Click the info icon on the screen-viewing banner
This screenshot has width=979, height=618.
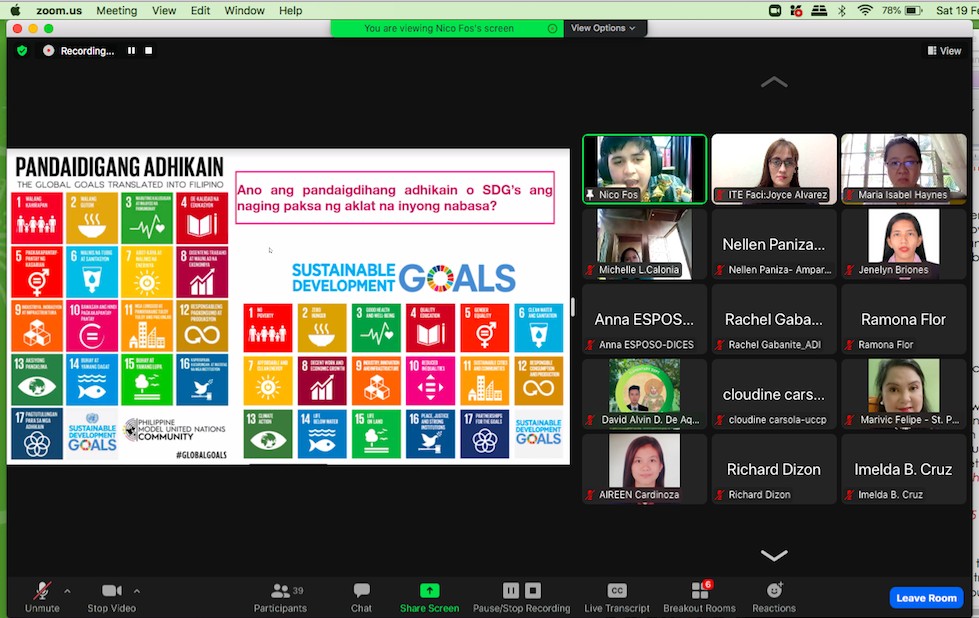click(x=552, y=28)
